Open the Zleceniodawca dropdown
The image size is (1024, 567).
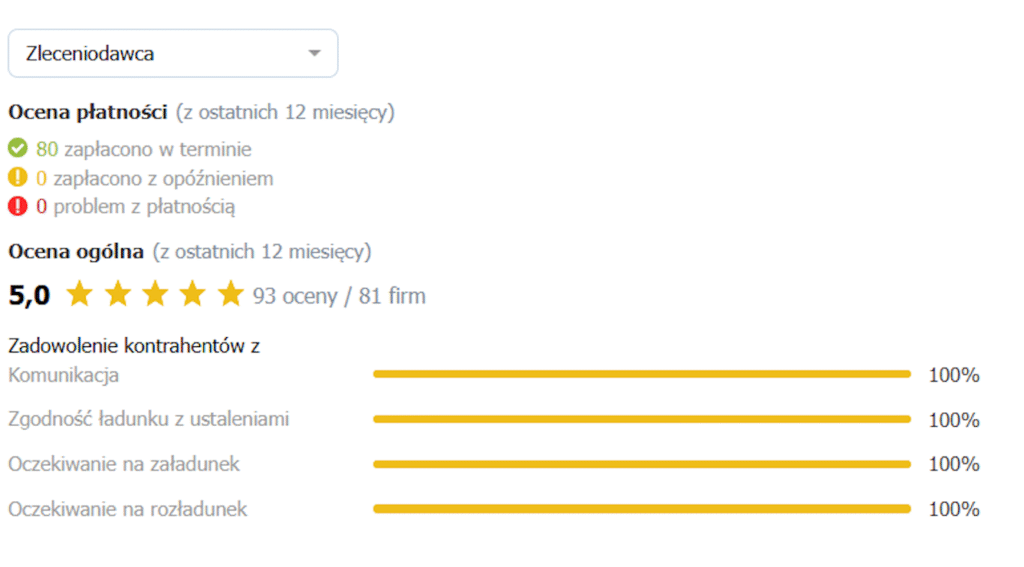coord(172,54)
